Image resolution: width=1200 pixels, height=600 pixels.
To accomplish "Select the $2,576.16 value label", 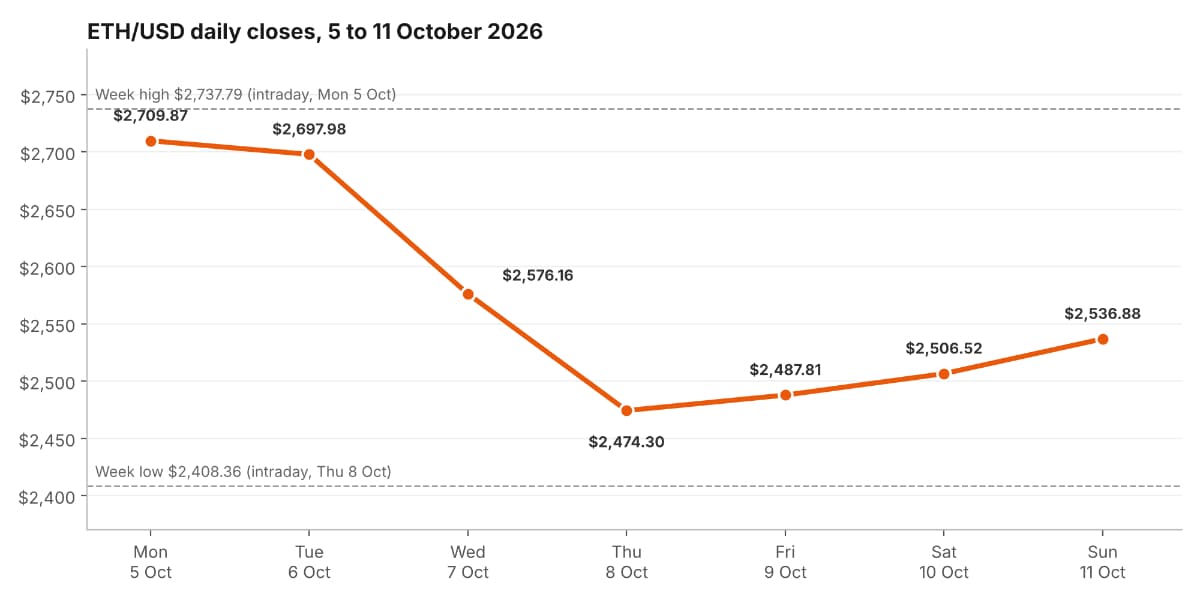I will [x=538, y=275].
